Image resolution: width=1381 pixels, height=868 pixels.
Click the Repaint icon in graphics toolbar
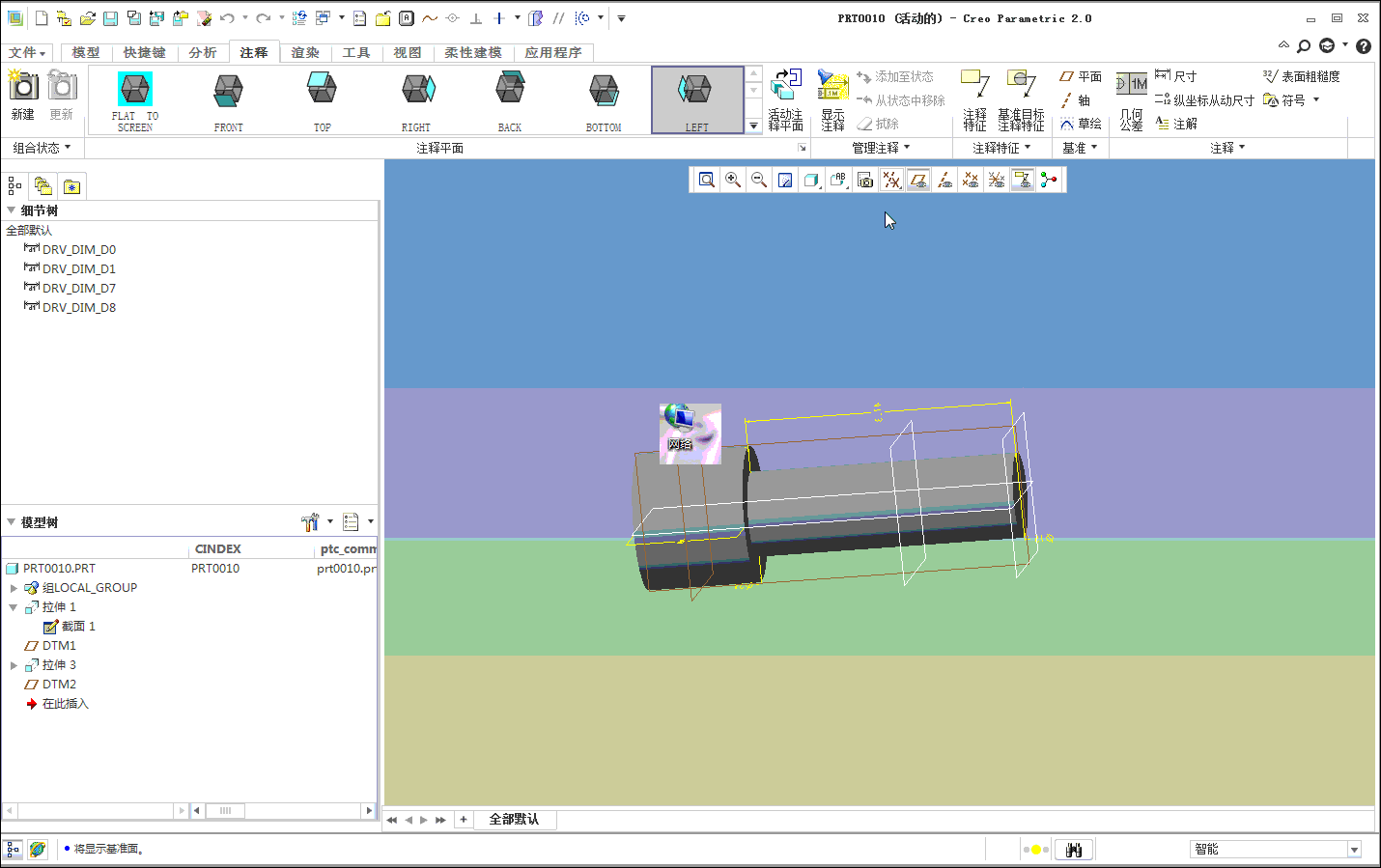tap(785, 180)
